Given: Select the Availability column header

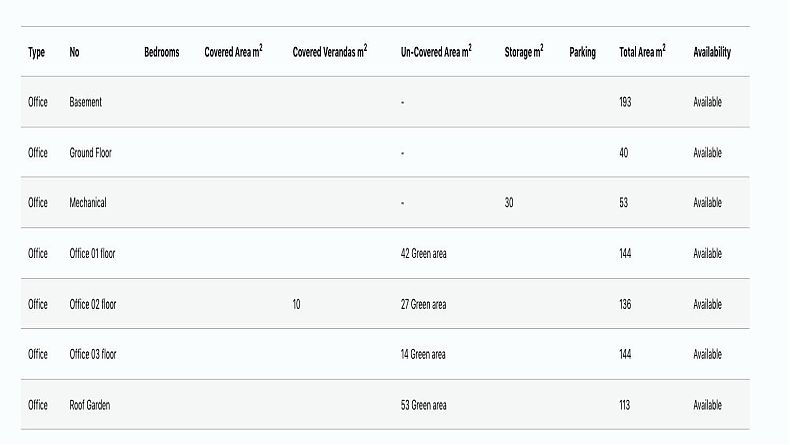Looking at the screenshot, I should [x=711, y=52].
